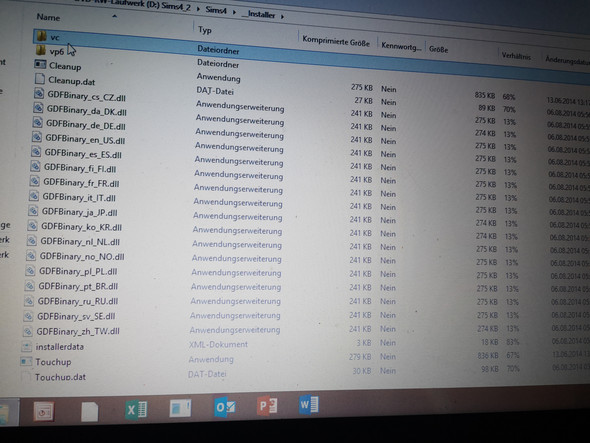Select the vc folder icon
The image size is (590, 443).
coord(42,36)
